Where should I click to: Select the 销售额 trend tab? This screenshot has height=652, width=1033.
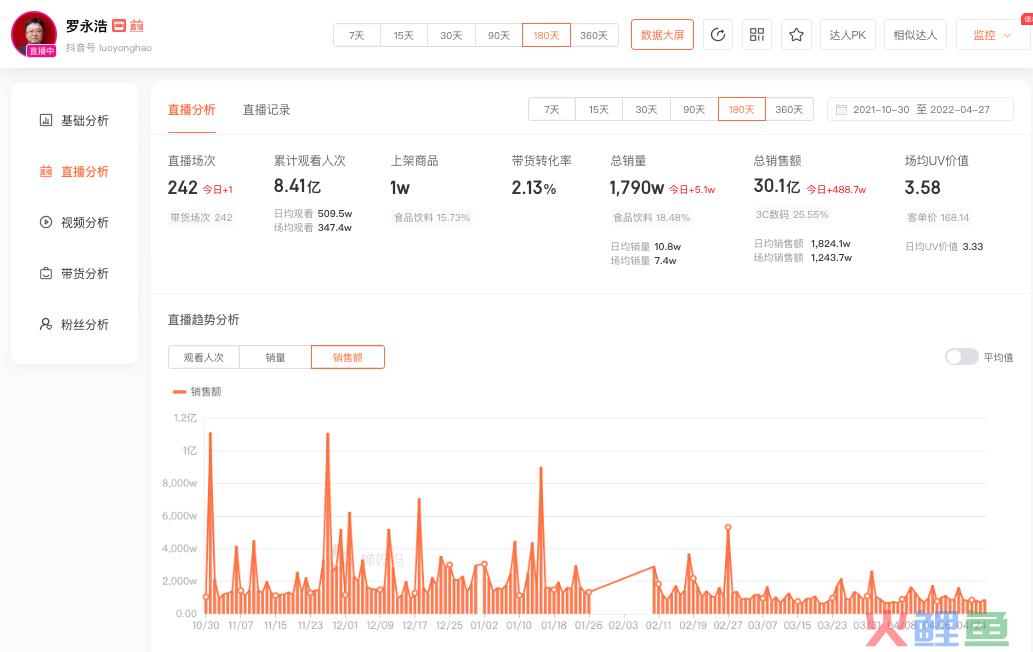[348, 357]
